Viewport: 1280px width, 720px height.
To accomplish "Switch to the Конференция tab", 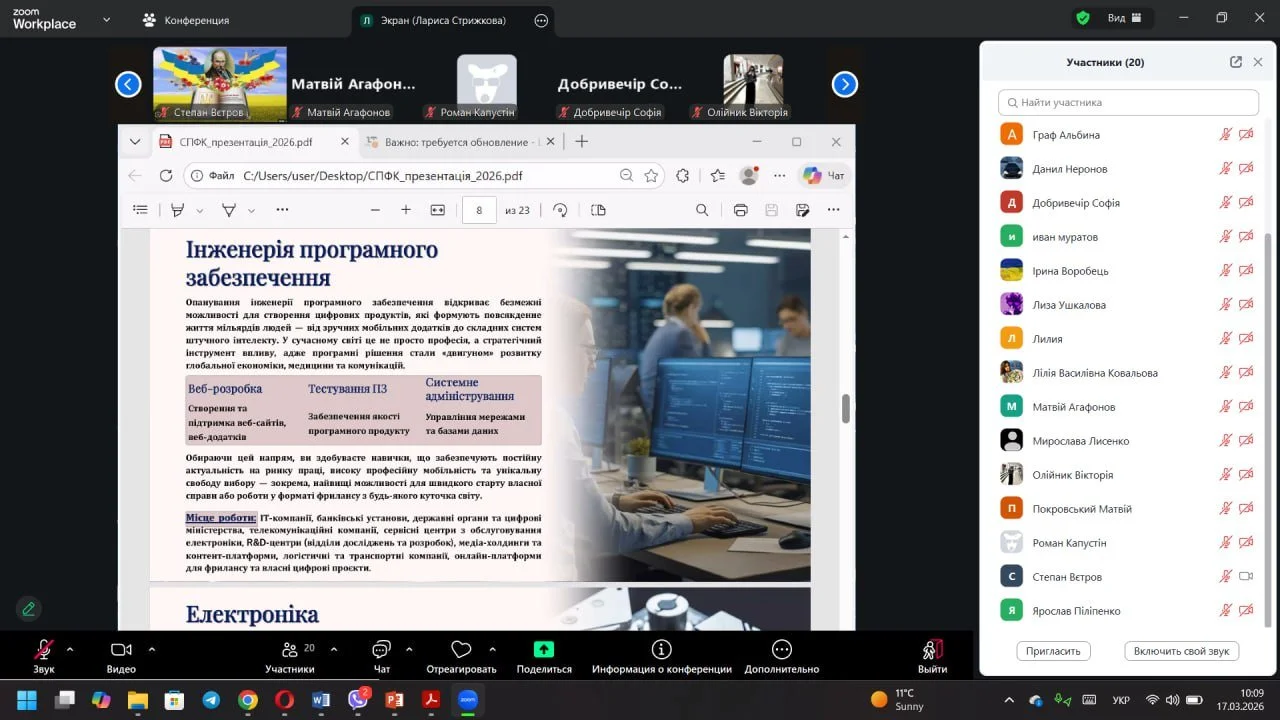I will click(186, 20).
